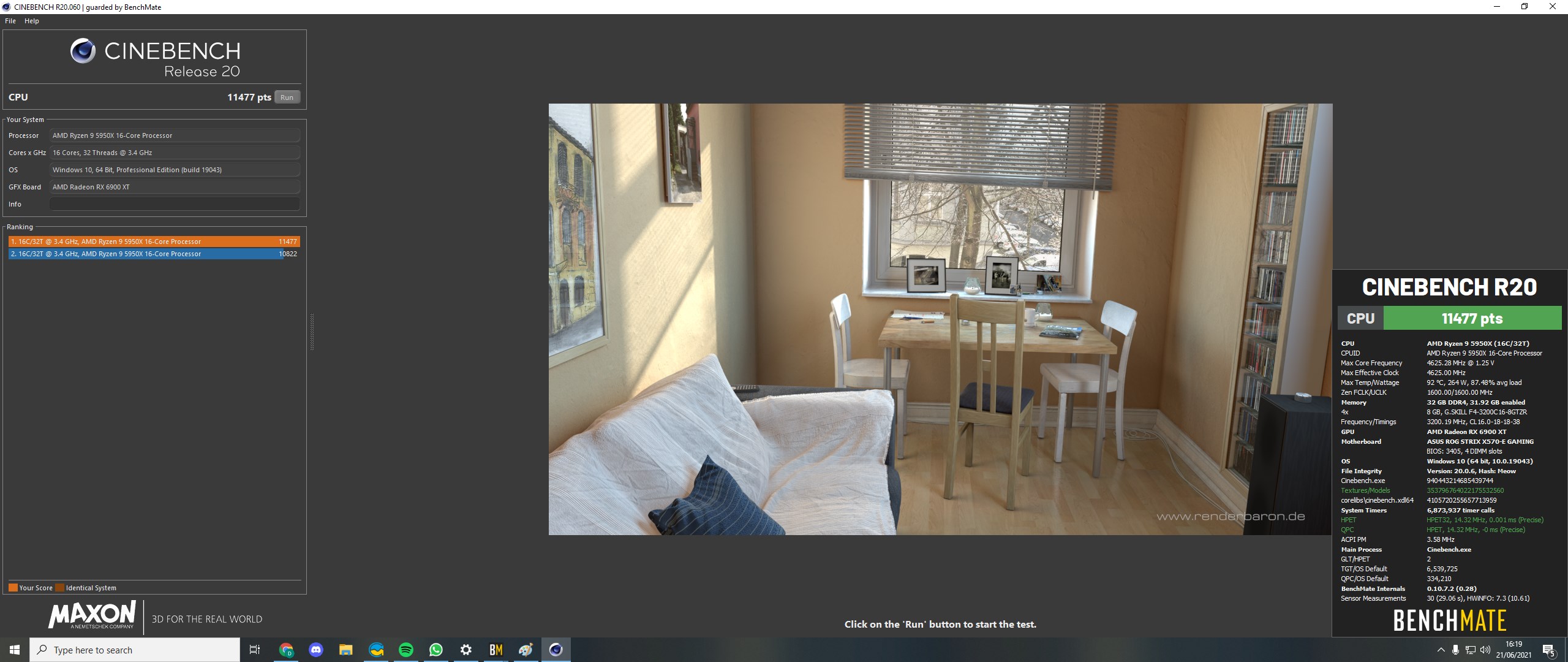Open Spotify from the taskbar

(x=406, y=650)
